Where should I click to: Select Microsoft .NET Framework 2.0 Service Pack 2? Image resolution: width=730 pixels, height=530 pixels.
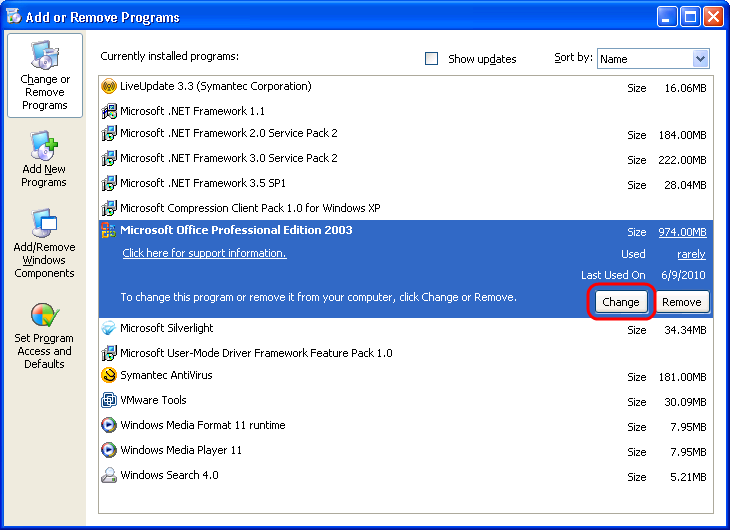(406, 134)
